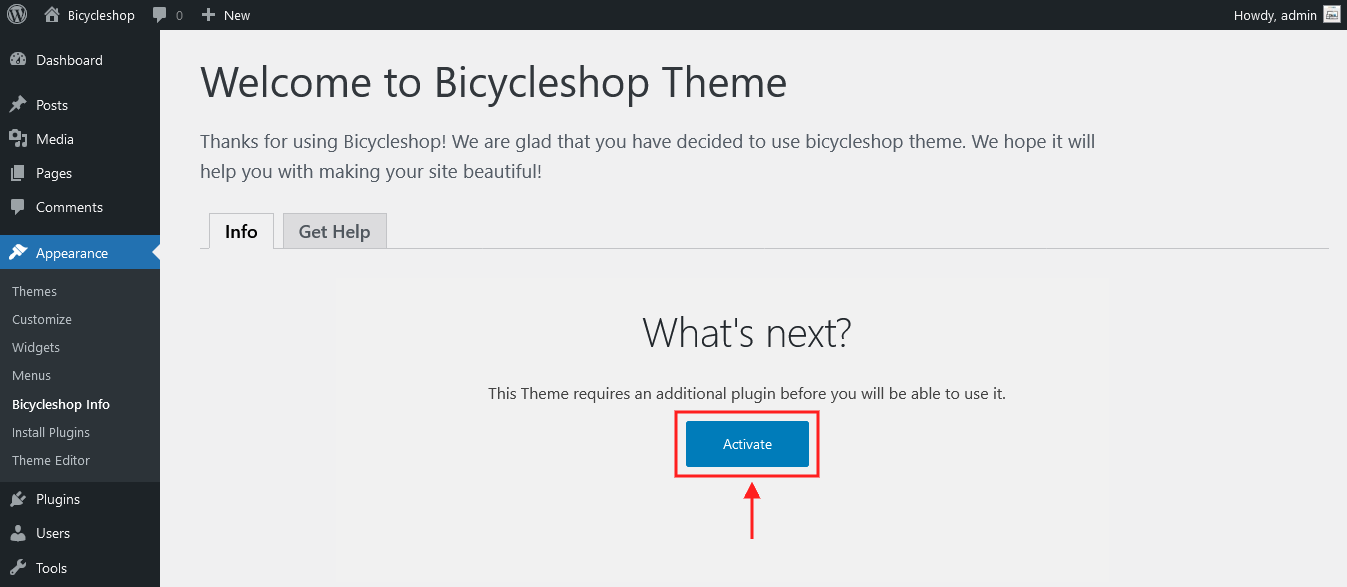Switch to the Get Help tab
This screenshot has width=1347, height=587.
pyautogui.click(x=335, y=231)
